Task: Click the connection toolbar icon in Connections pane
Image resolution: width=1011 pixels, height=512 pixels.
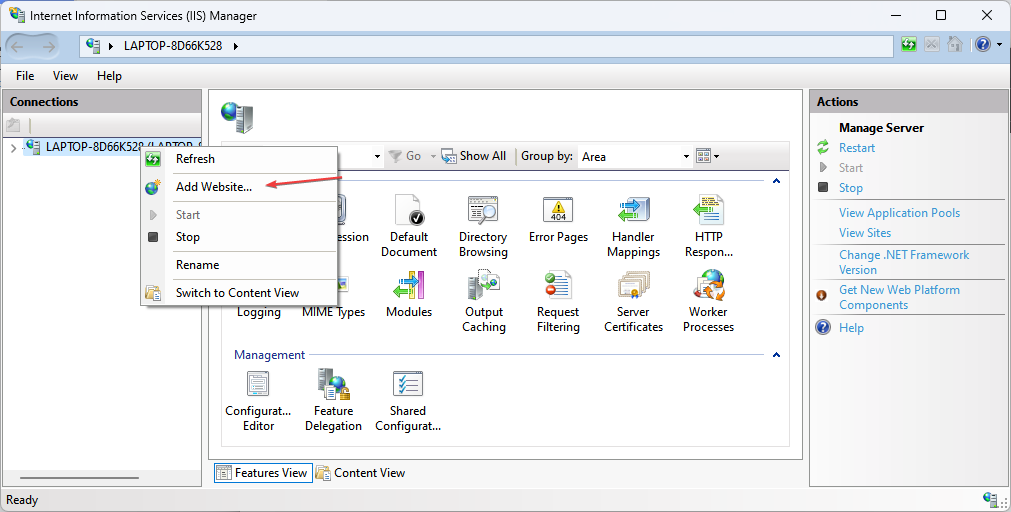Action: (14, 125)
